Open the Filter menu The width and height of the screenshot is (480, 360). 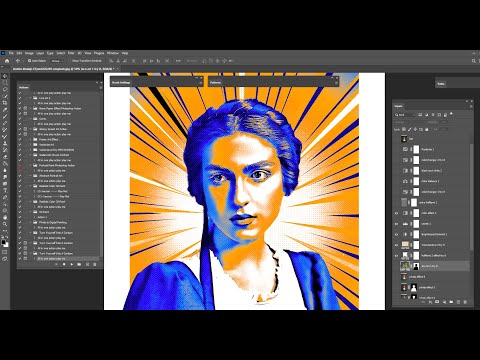[71, 53]
